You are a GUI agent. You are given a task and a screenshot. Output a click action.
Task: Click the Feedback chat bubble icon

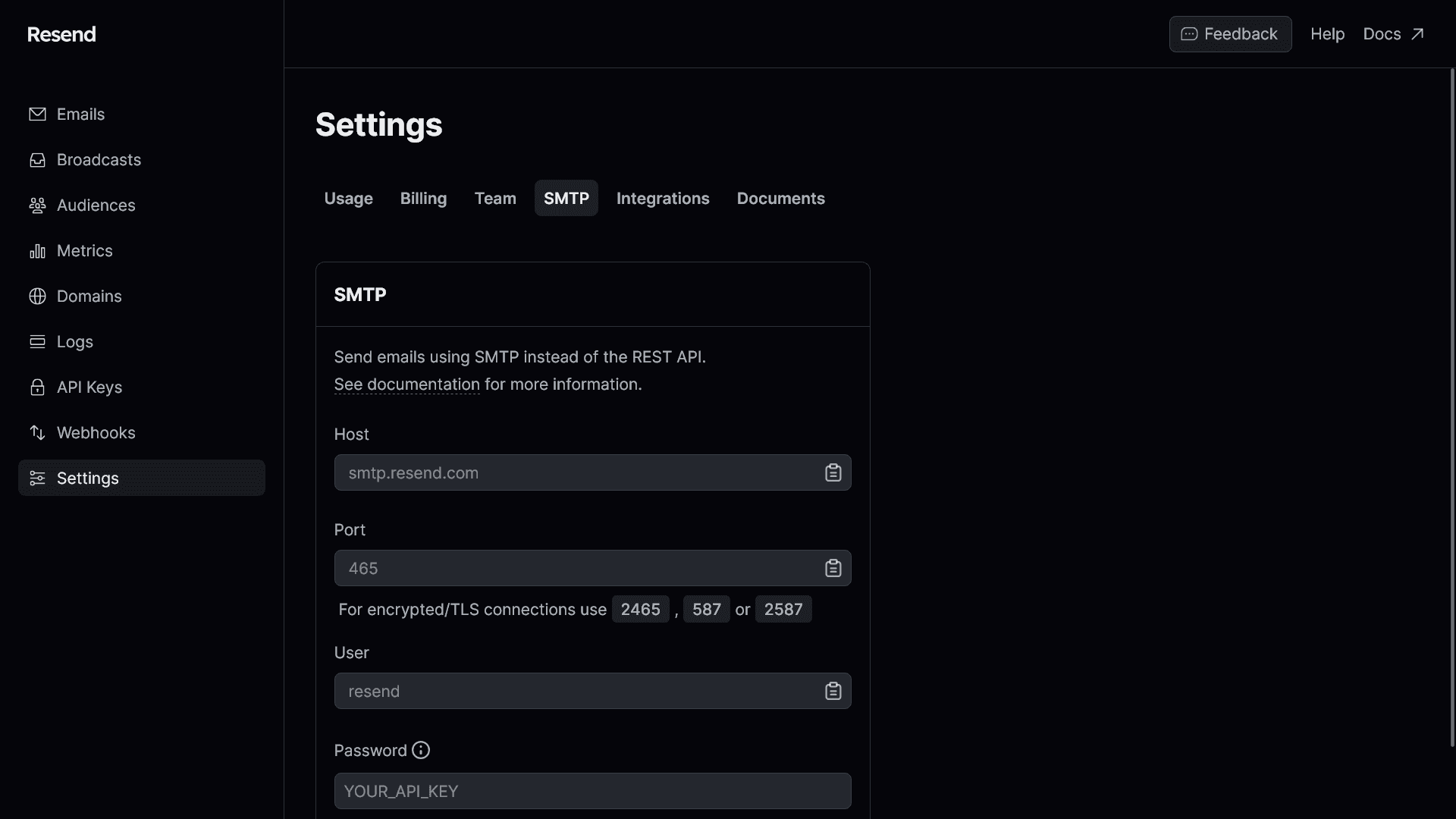point(1189,34)
